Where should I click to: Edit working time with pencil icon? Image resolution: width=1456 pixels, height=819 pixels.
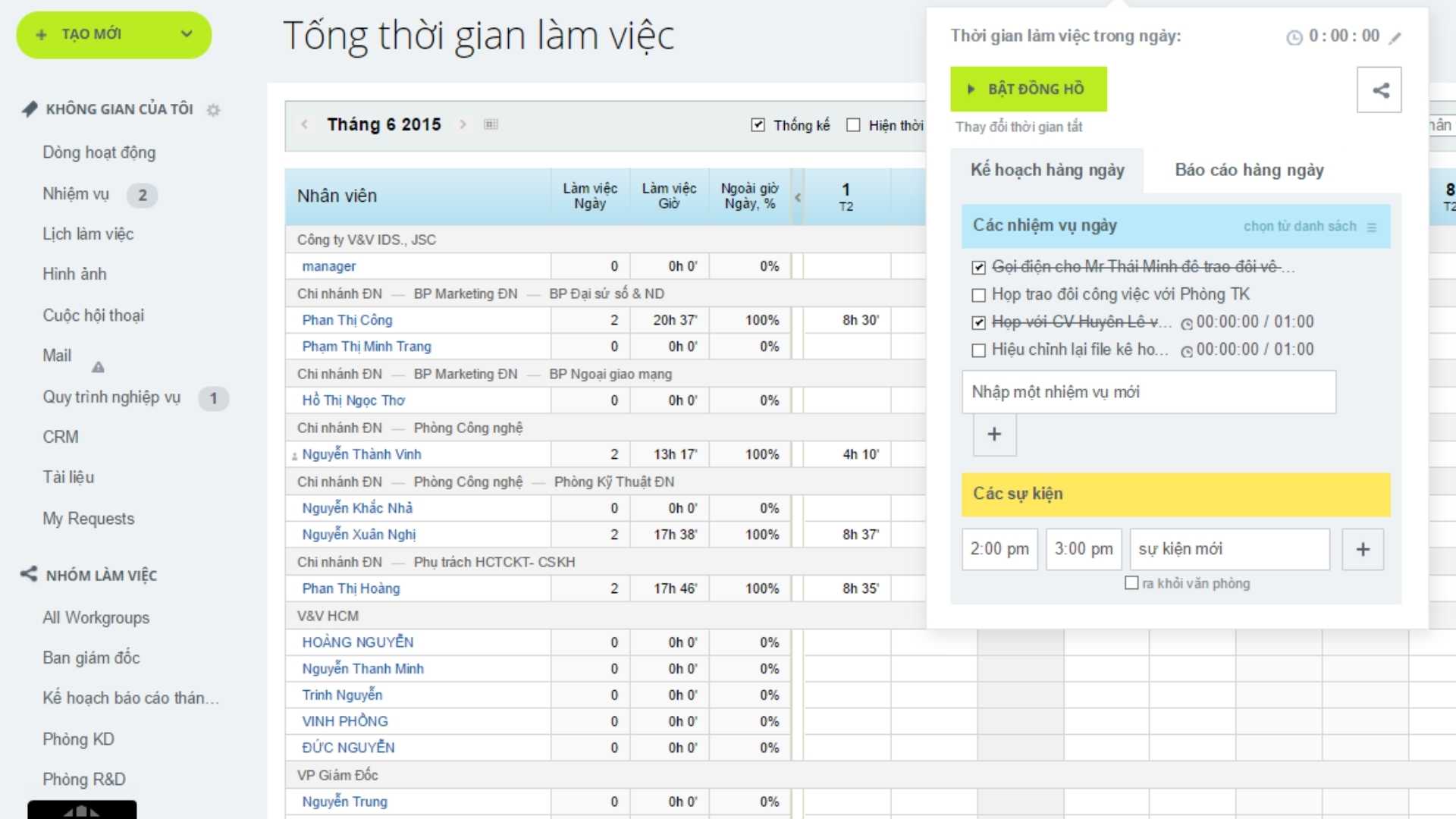[x=1395, y=38]
